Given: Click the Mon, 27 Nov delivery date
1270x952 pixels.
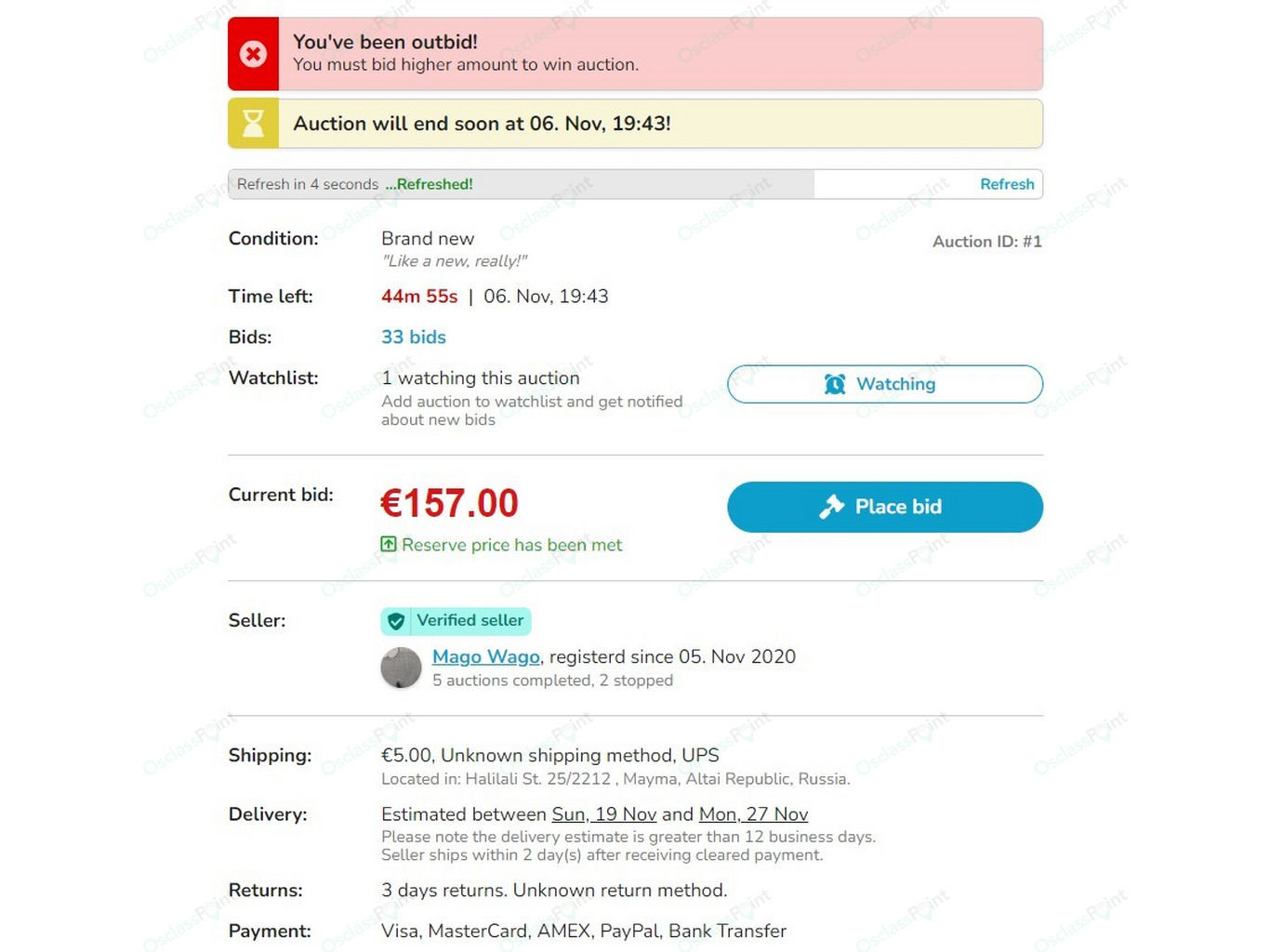Looking at the screenshot, I should click(x=753, y=814).
